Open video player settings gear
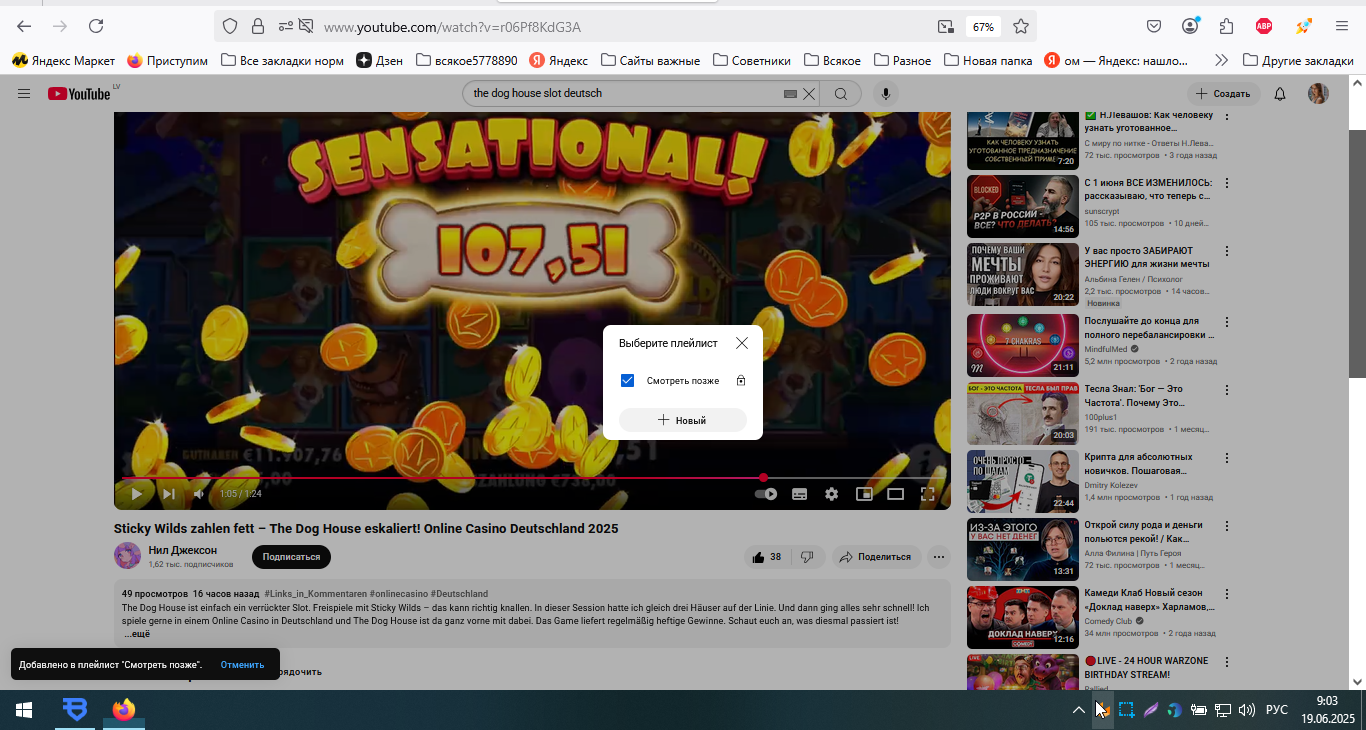Screen dimensions: 1366x730 coord(831,494)
